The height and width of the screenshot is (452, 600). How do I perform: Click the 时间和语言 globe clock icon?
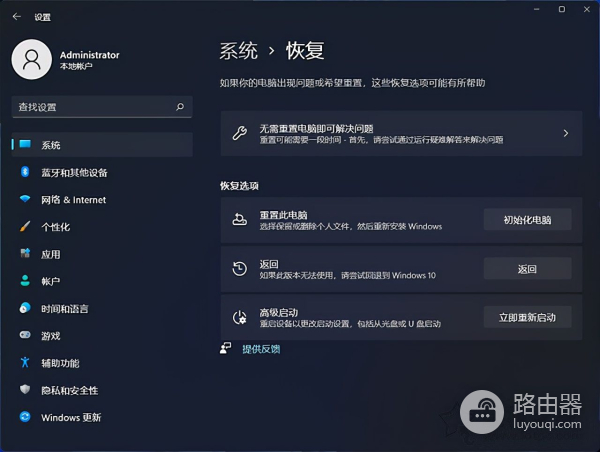click(25, 308)
